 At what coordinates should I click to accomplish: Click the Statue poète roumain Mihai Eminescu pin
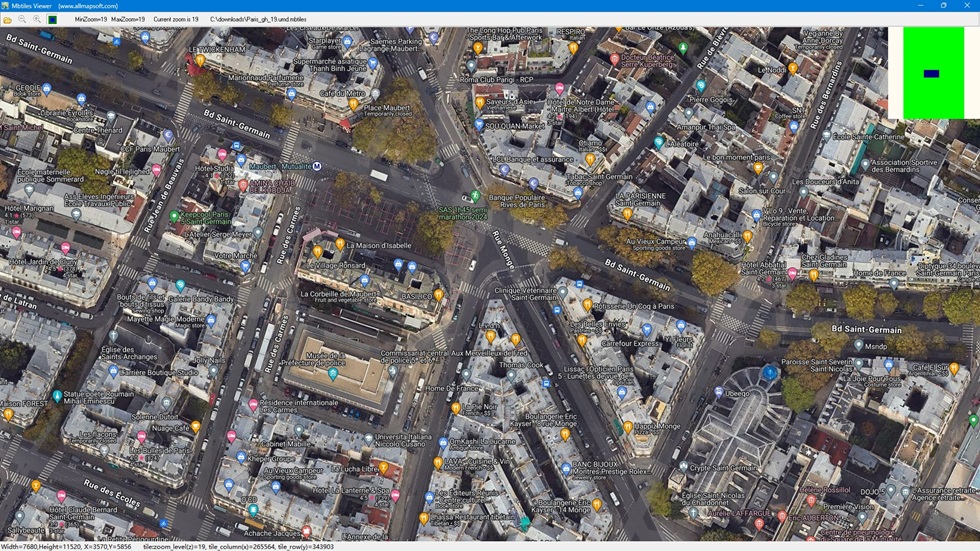pyautogui.click(x=57, y=395)
